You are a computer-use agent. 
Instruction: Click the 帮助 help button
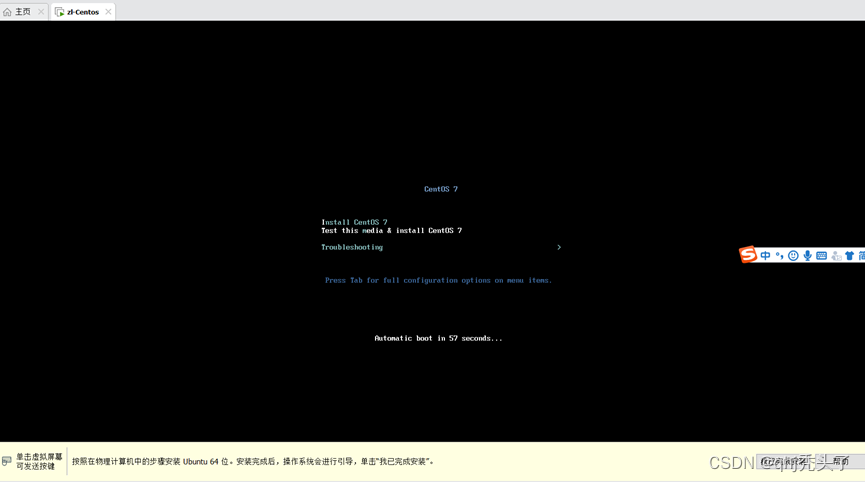(841, 462)
